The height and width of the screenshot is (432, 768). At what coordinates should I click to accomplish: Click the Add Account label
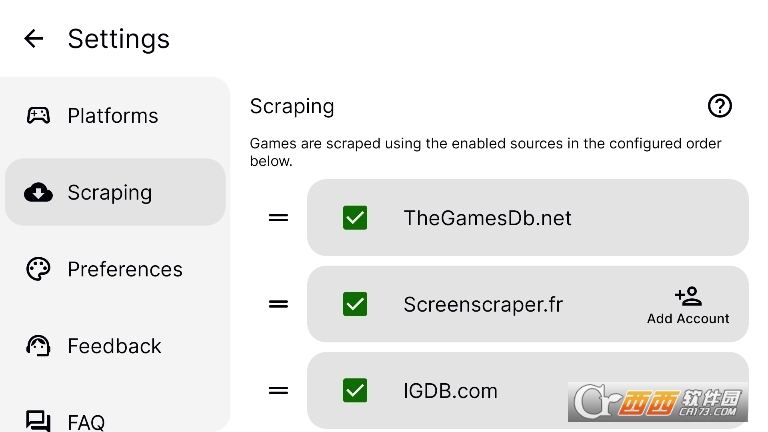point(688,318)
